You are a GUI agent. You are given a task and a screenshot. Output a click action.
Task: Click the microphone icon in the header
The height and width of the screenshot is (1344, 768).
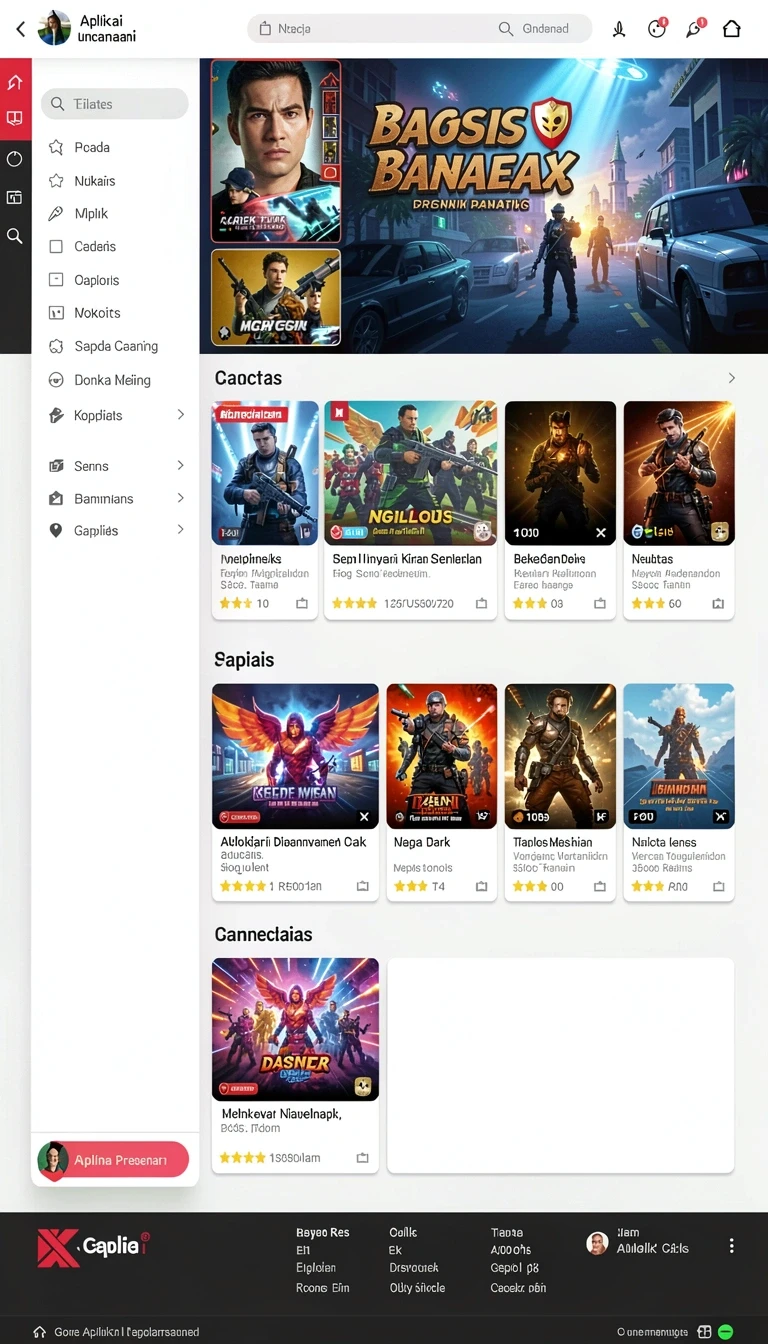[619, 29]
